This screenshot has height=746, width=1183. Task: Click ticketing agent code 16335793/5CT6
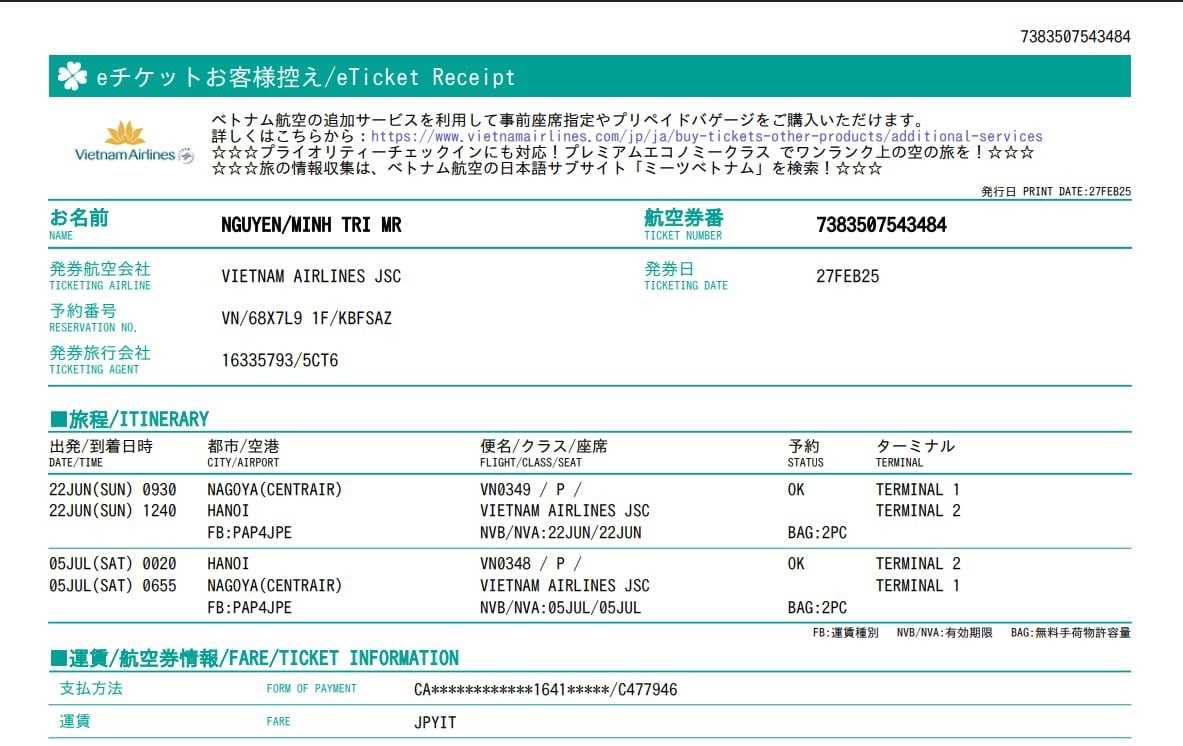coord(279,360)
